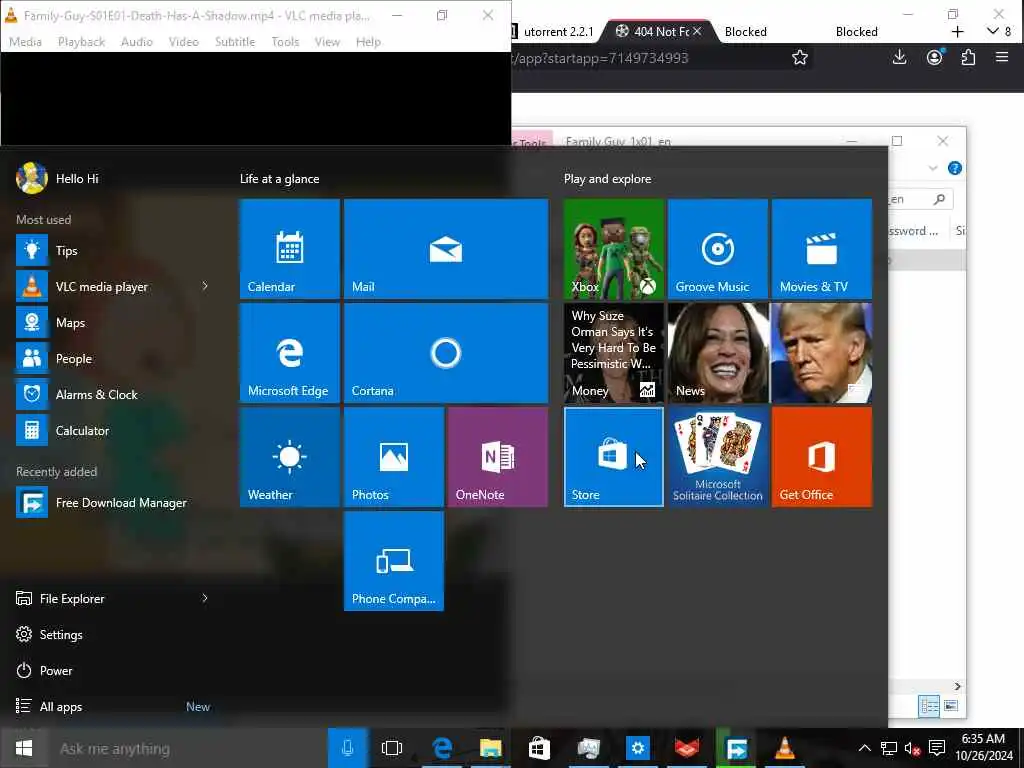Open VLC Subtitle menu
The width and height of the screenshot is (1024, 768).
coord(235,42)
